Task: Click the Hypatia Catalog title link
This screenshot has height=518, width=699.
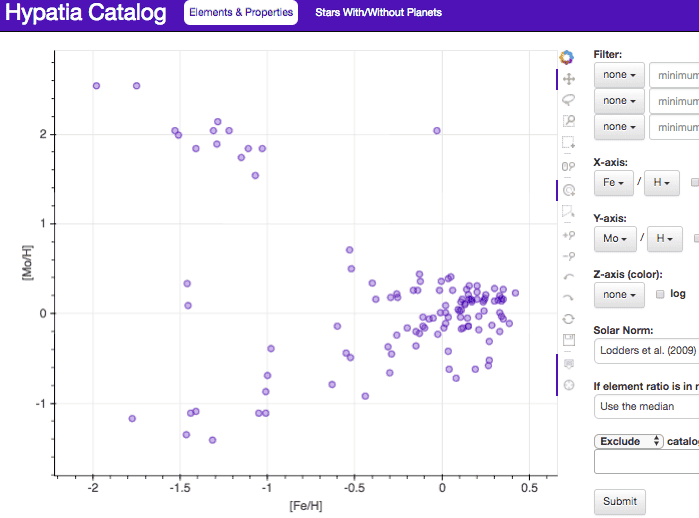Action: [x=86, y=12]
